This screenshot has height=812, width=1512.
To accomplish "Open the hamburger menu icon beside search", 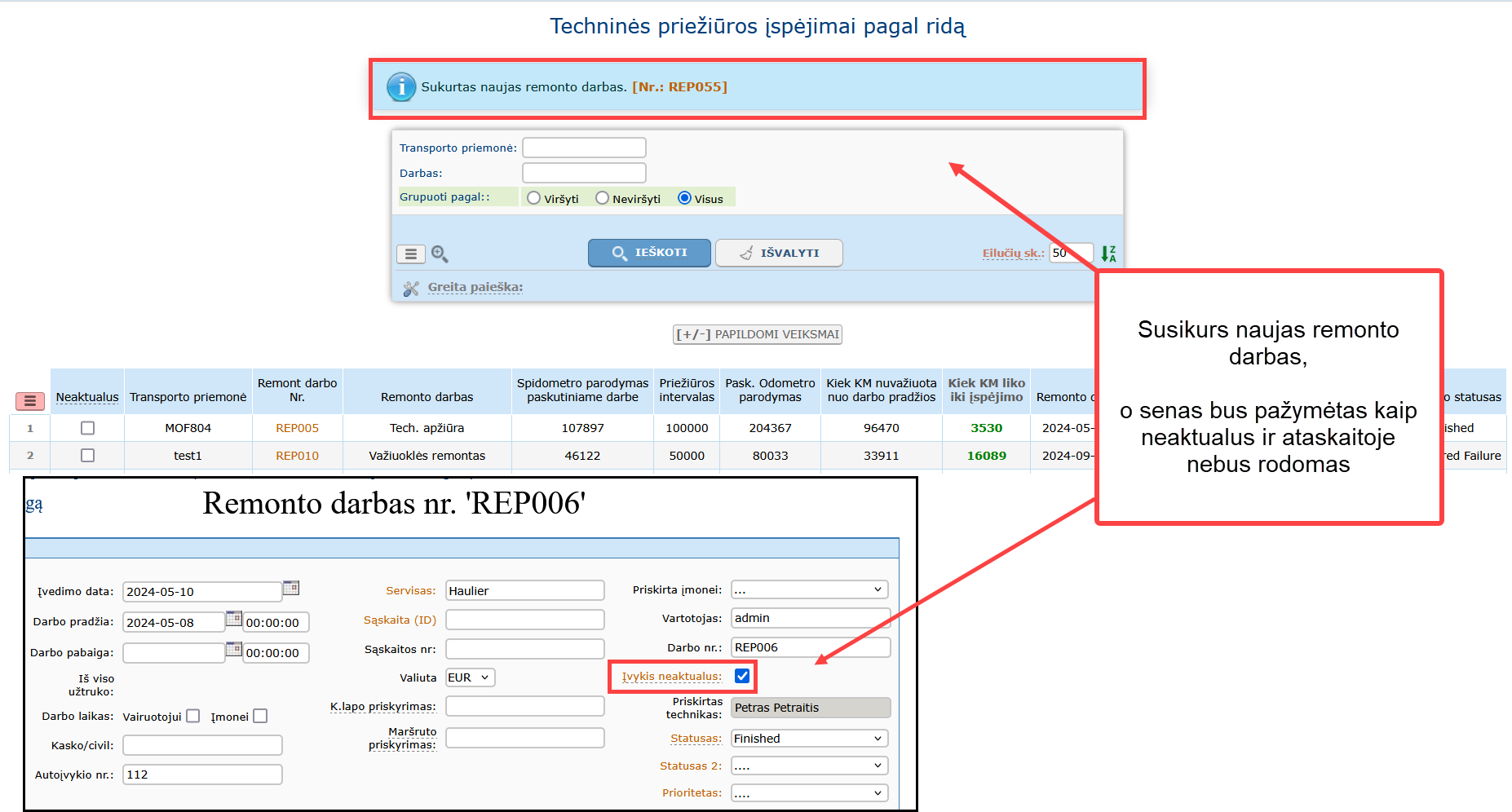I will point(411,254).
